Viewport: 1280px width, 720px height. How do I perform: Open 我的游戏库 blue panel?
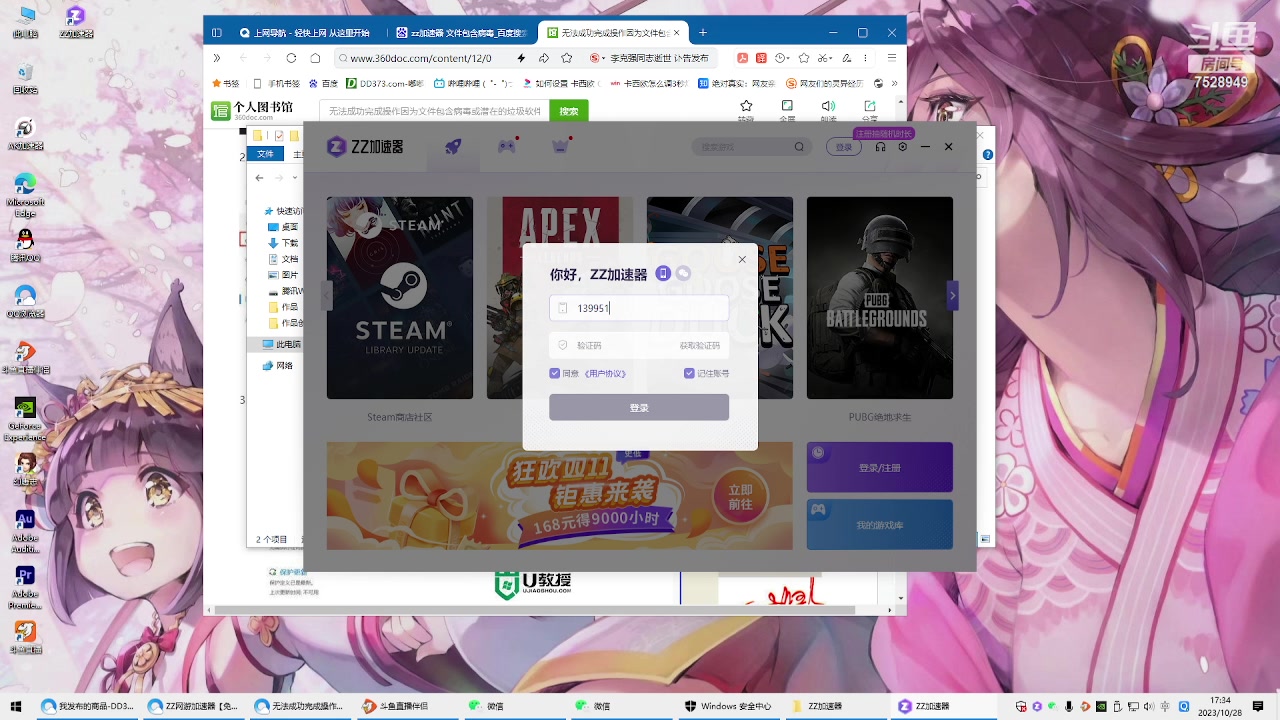(x=880, y=524)
